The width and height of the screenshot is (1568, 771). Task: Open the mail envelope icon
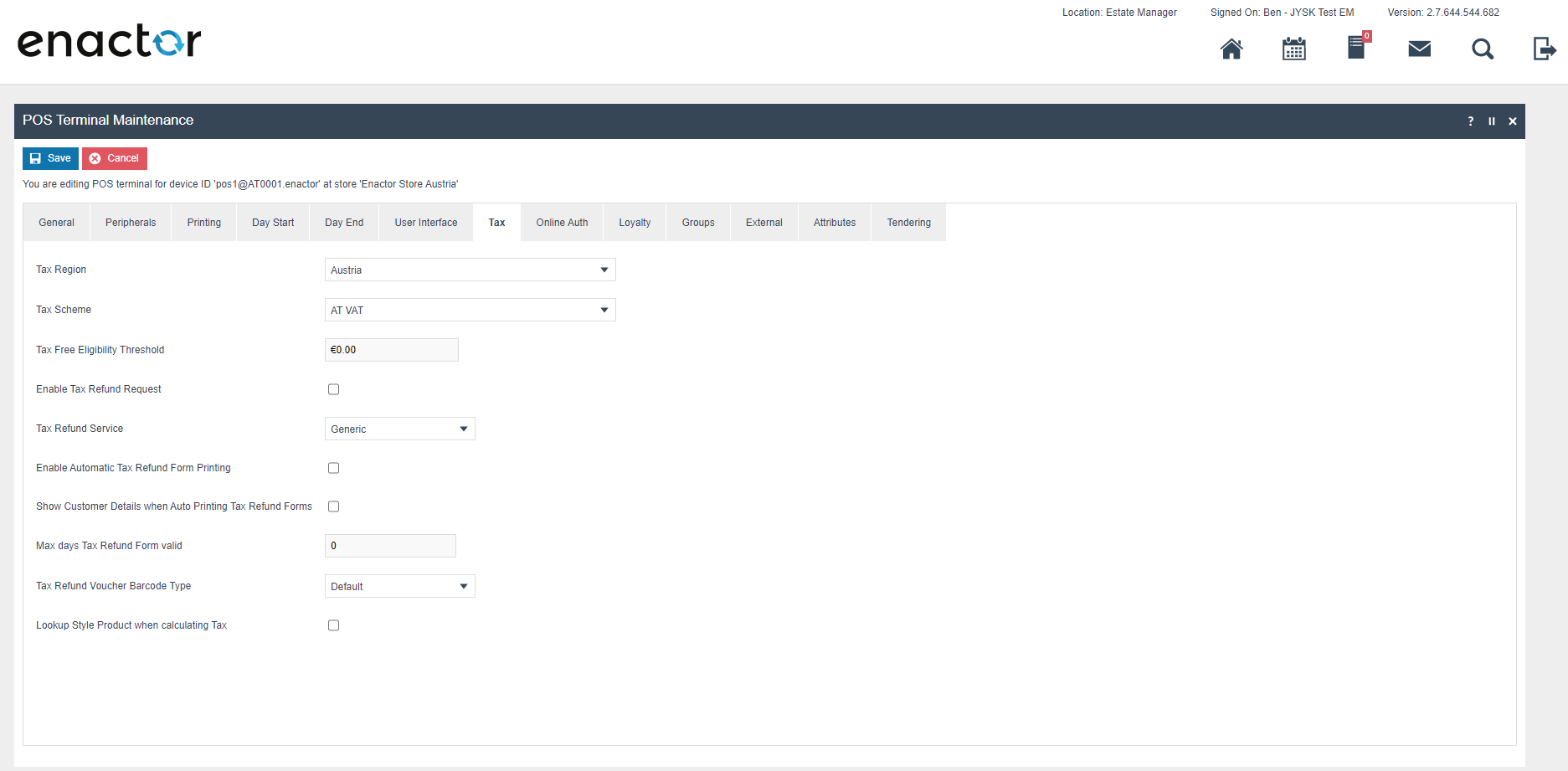pyautogui.click(x=1419, y=49)
